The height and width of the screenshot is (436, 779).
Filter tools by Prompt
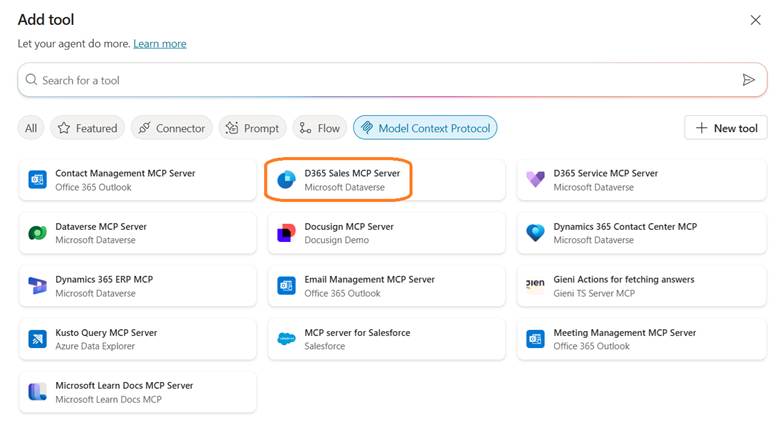click(252, 128)
